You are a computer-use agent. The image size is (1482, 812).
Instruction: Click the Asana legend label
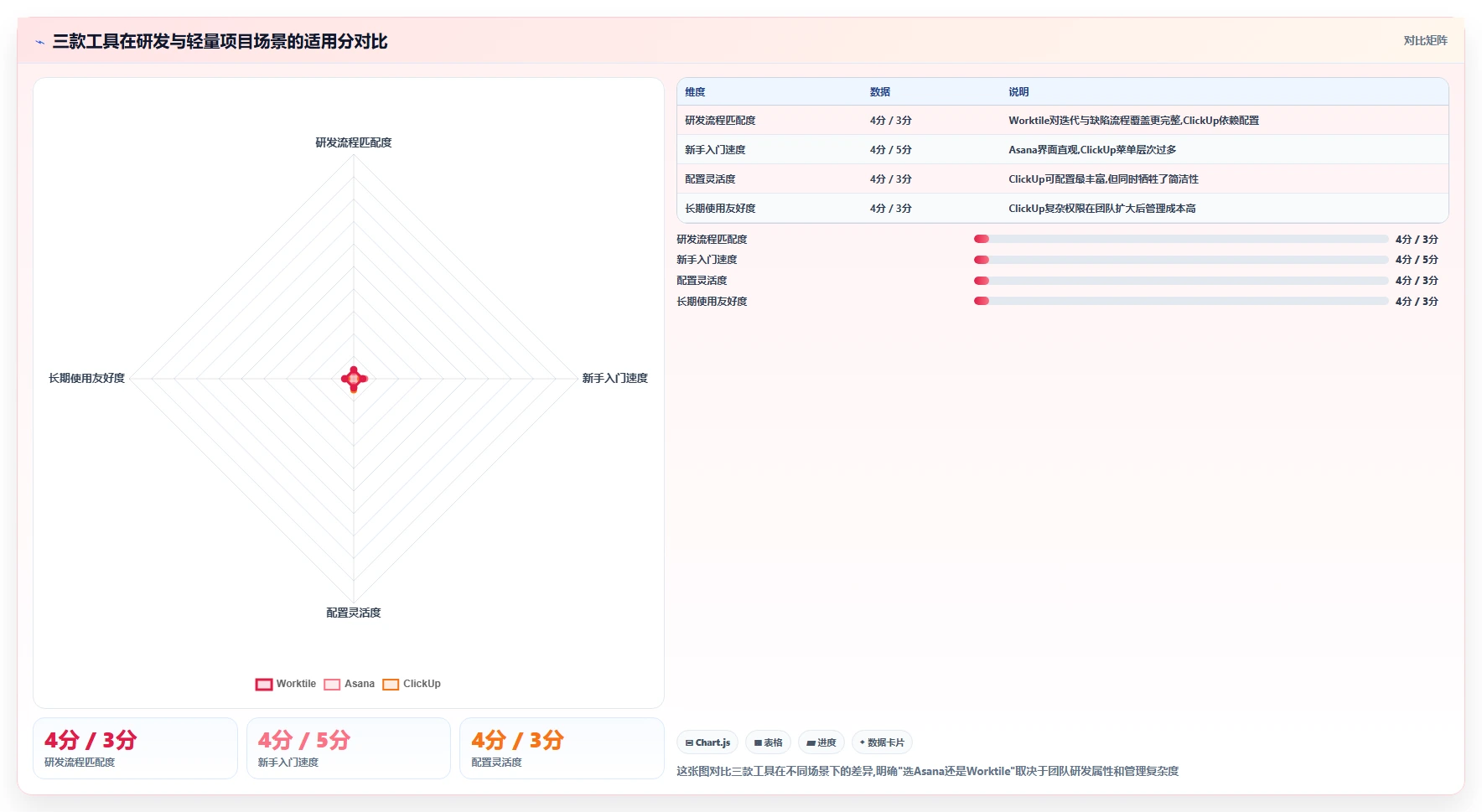tap(360, 684)
